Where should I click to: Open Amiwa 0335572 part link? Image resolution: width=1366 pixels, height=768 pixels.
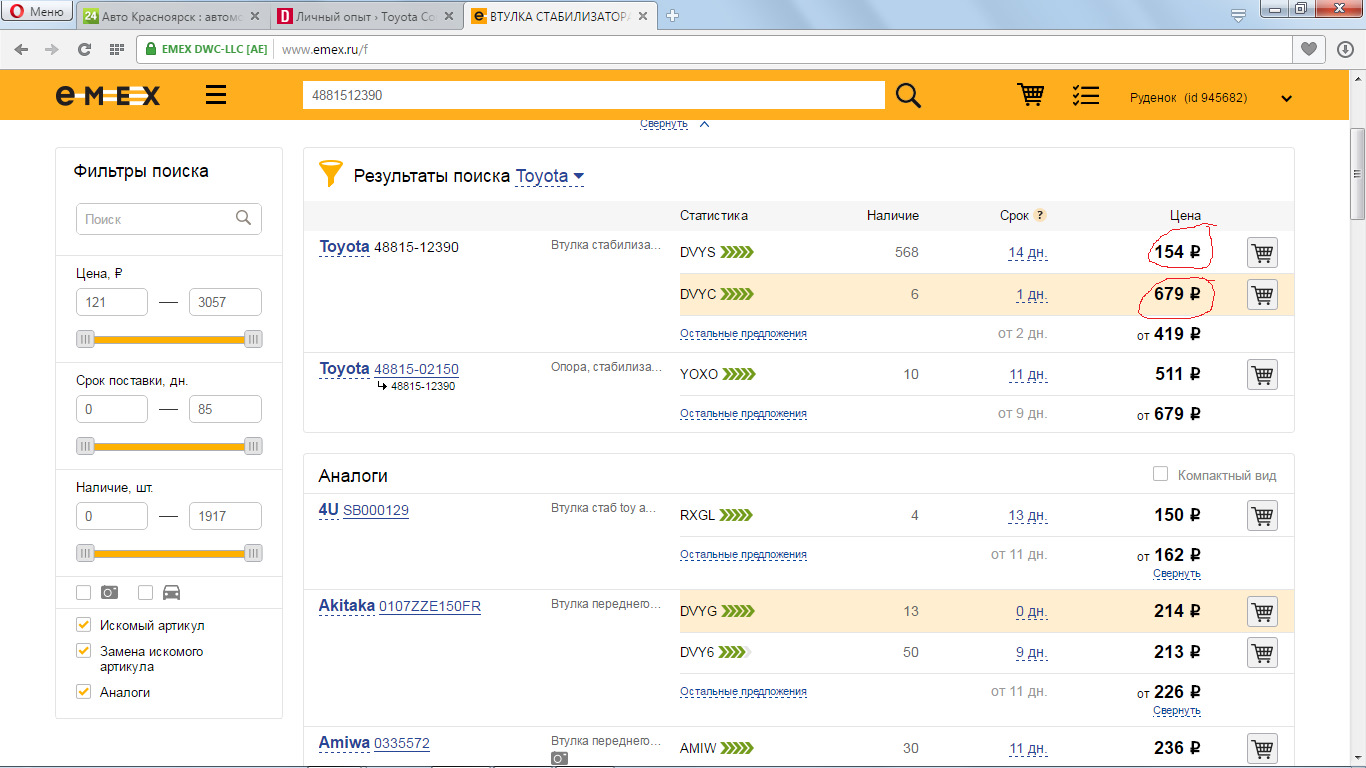(x=401, y=744)
